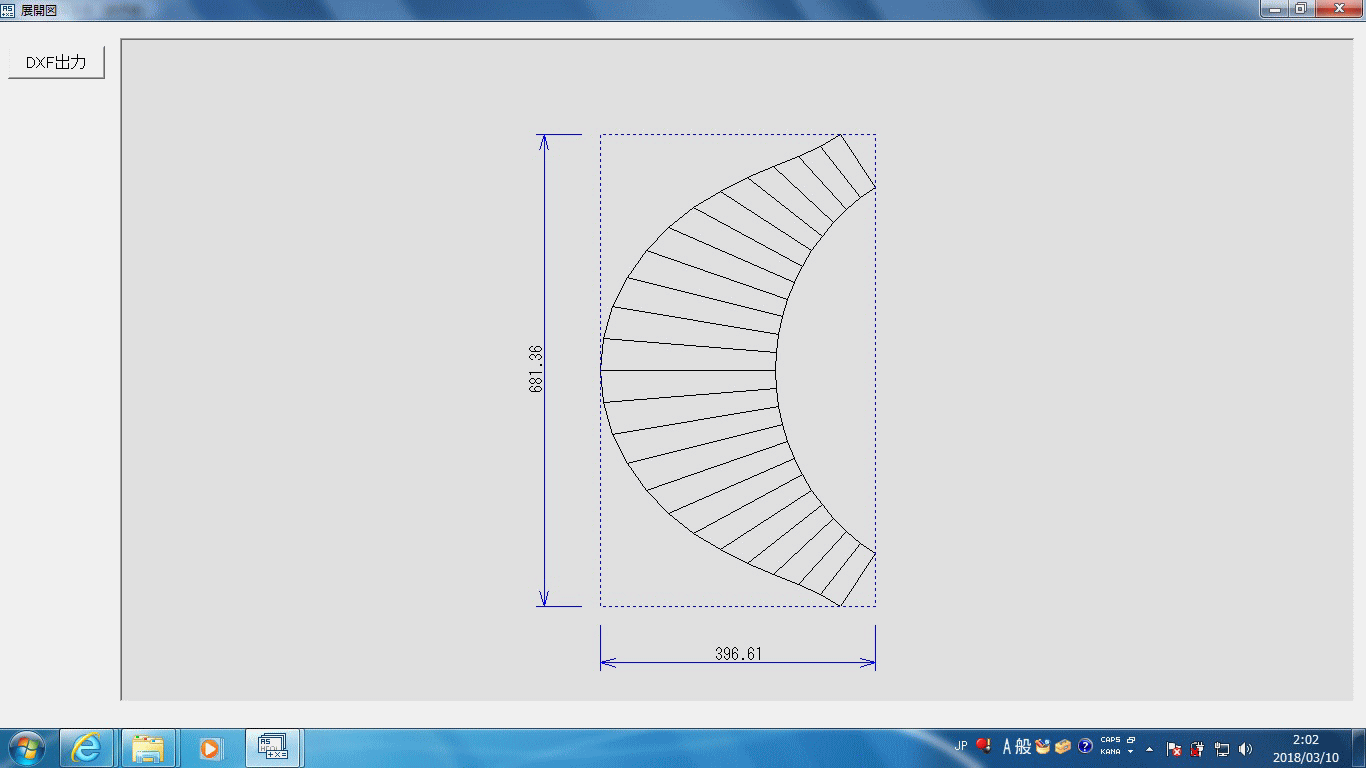
Task: Click the power plug tray icon
Action: [x=1198, y=748]
